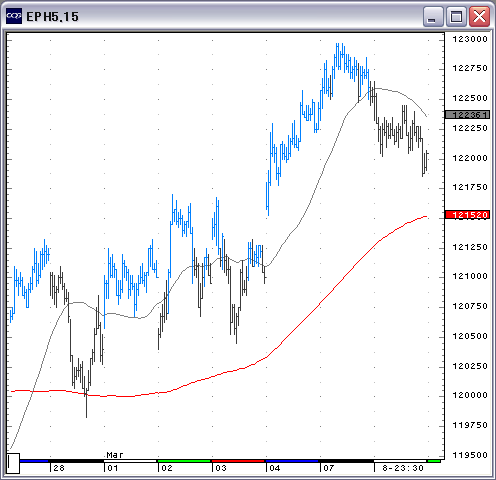Click the small empty box left of the time axis
This screenshot has width=496, height=480.
(13, 463)
